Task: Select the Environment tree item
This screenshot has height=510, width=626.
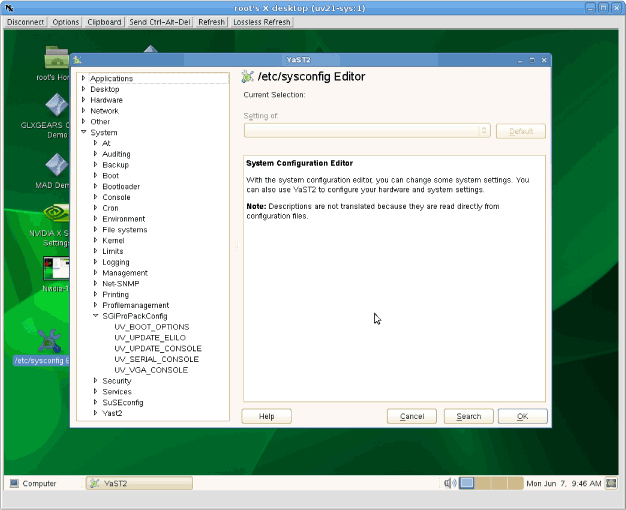Action: tap(123, 218)
